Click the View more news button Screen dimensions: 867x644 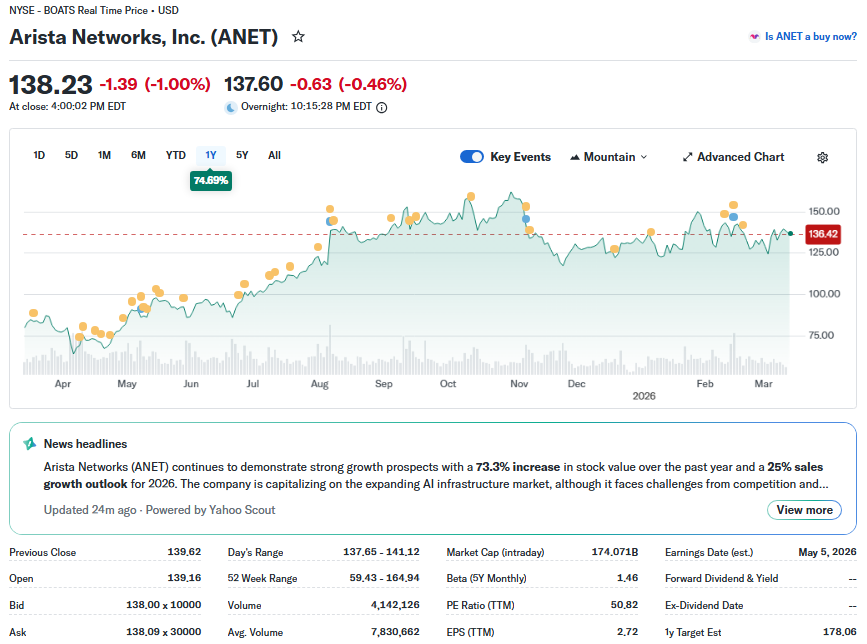tap(804, 510)
